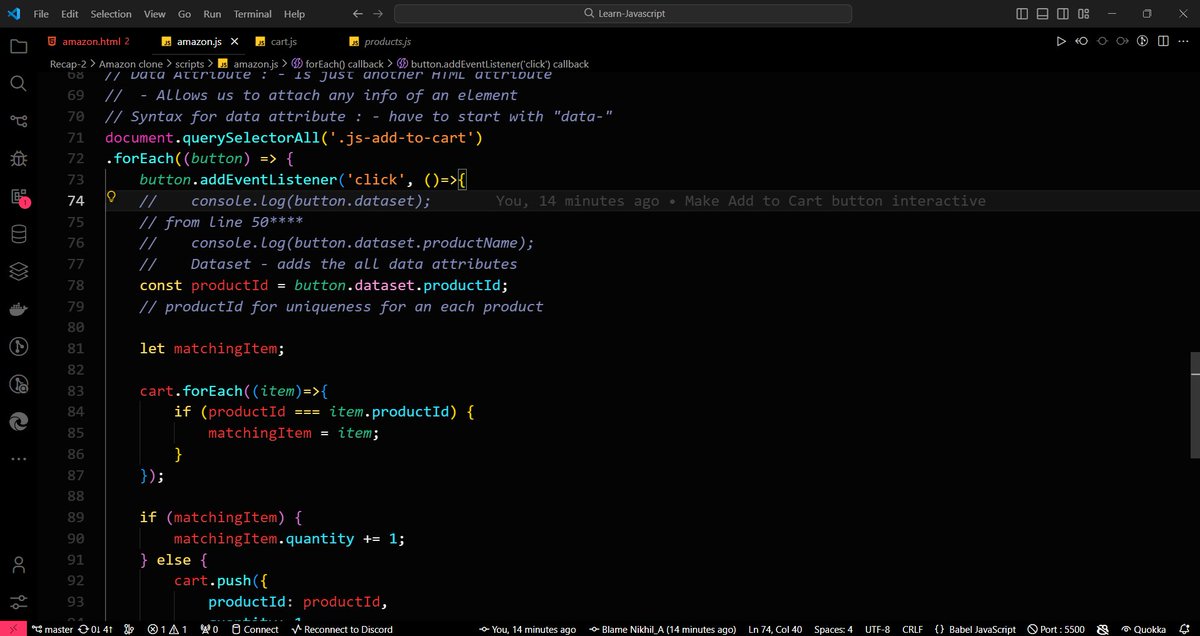Go forward with the navigation arrow
Image resolution: width=1200 pixels, height=636 pixels.
pyautogui.click(x=380, y=14)
